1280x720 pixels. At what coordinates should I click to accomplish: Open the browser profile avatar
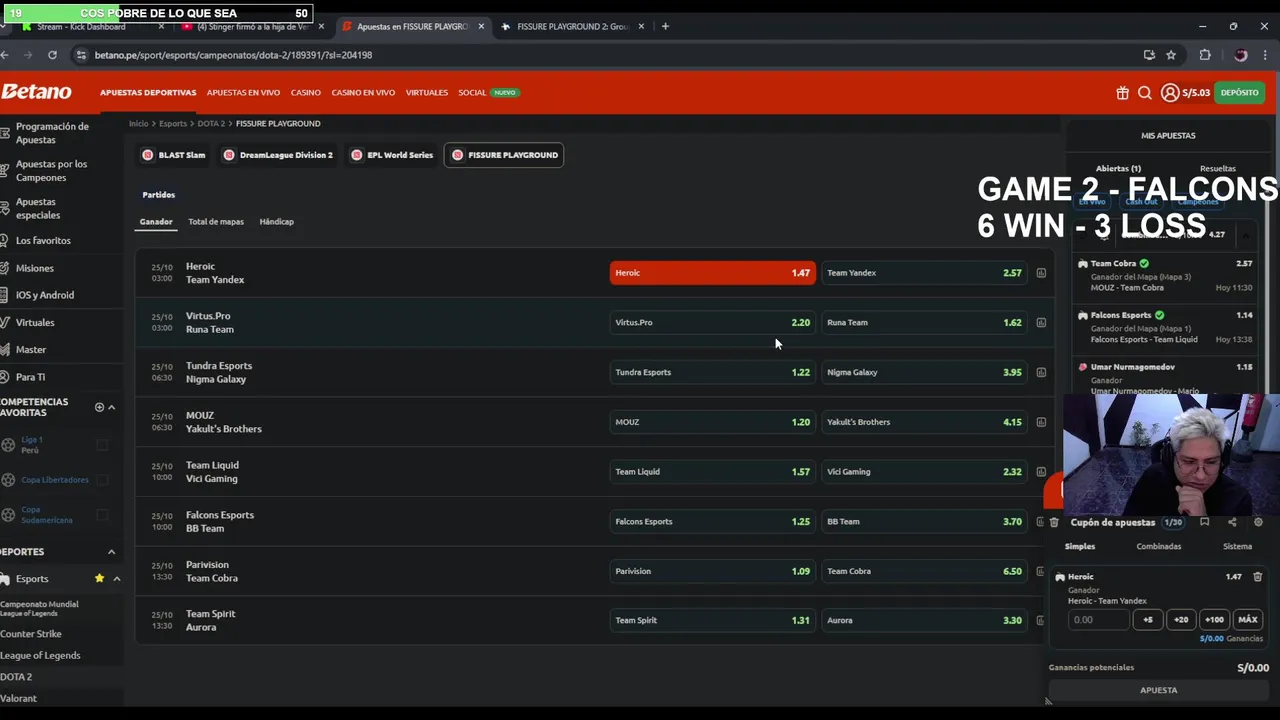point(1241,55)
